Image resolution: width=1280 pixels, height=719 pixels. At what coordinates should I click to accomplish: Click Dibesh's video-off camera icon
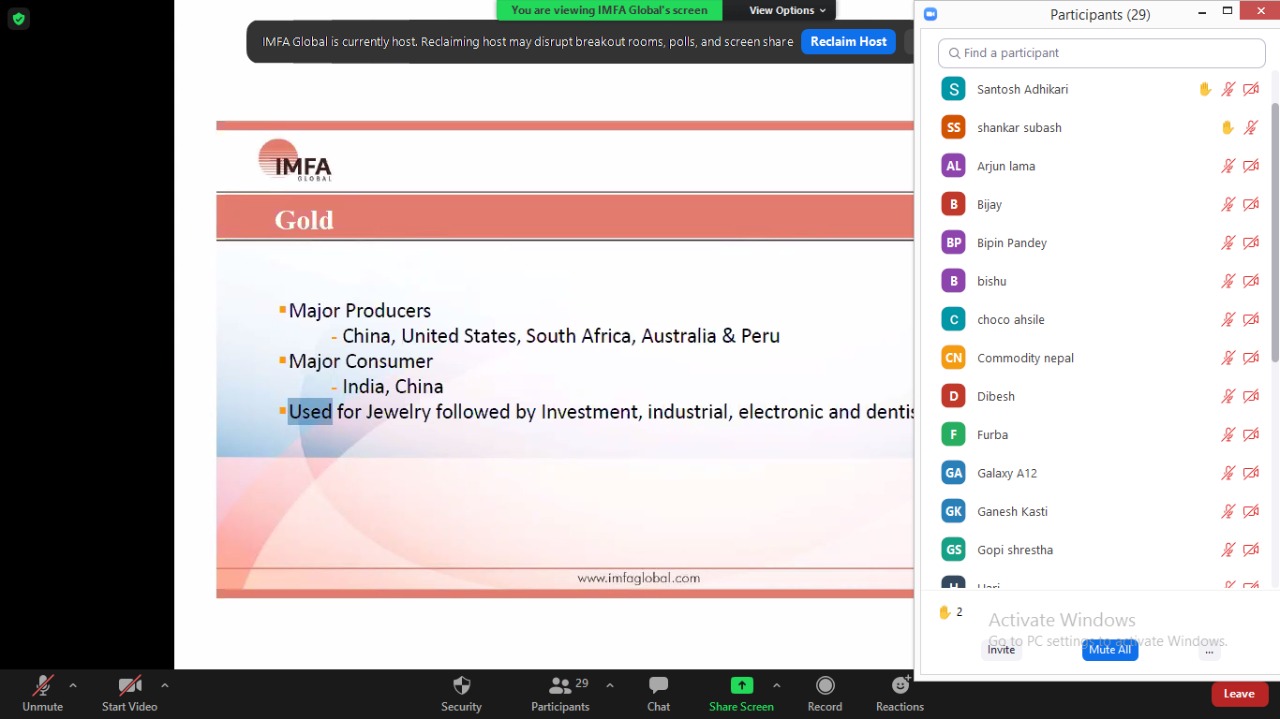[1251, 396]
